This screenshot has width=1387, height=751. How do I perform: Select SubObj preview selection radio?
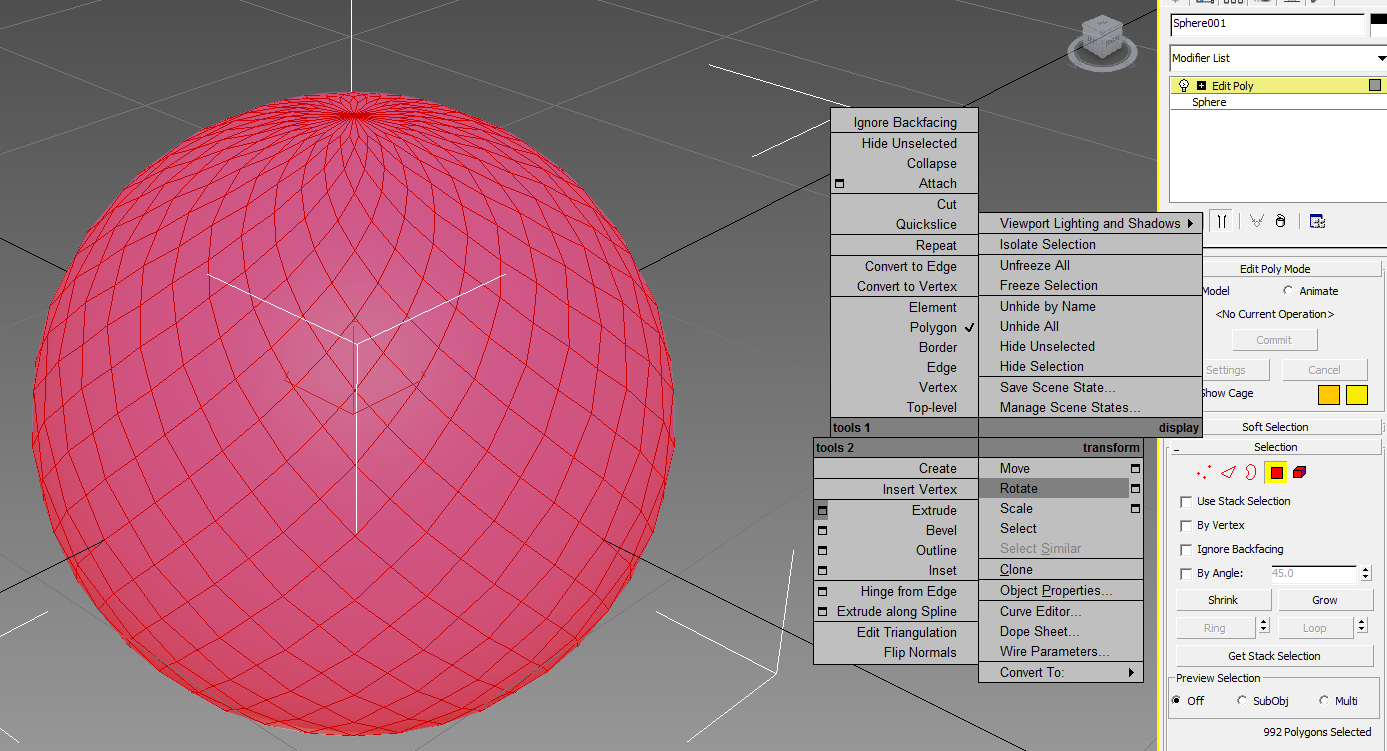(x=1243, y=700)
